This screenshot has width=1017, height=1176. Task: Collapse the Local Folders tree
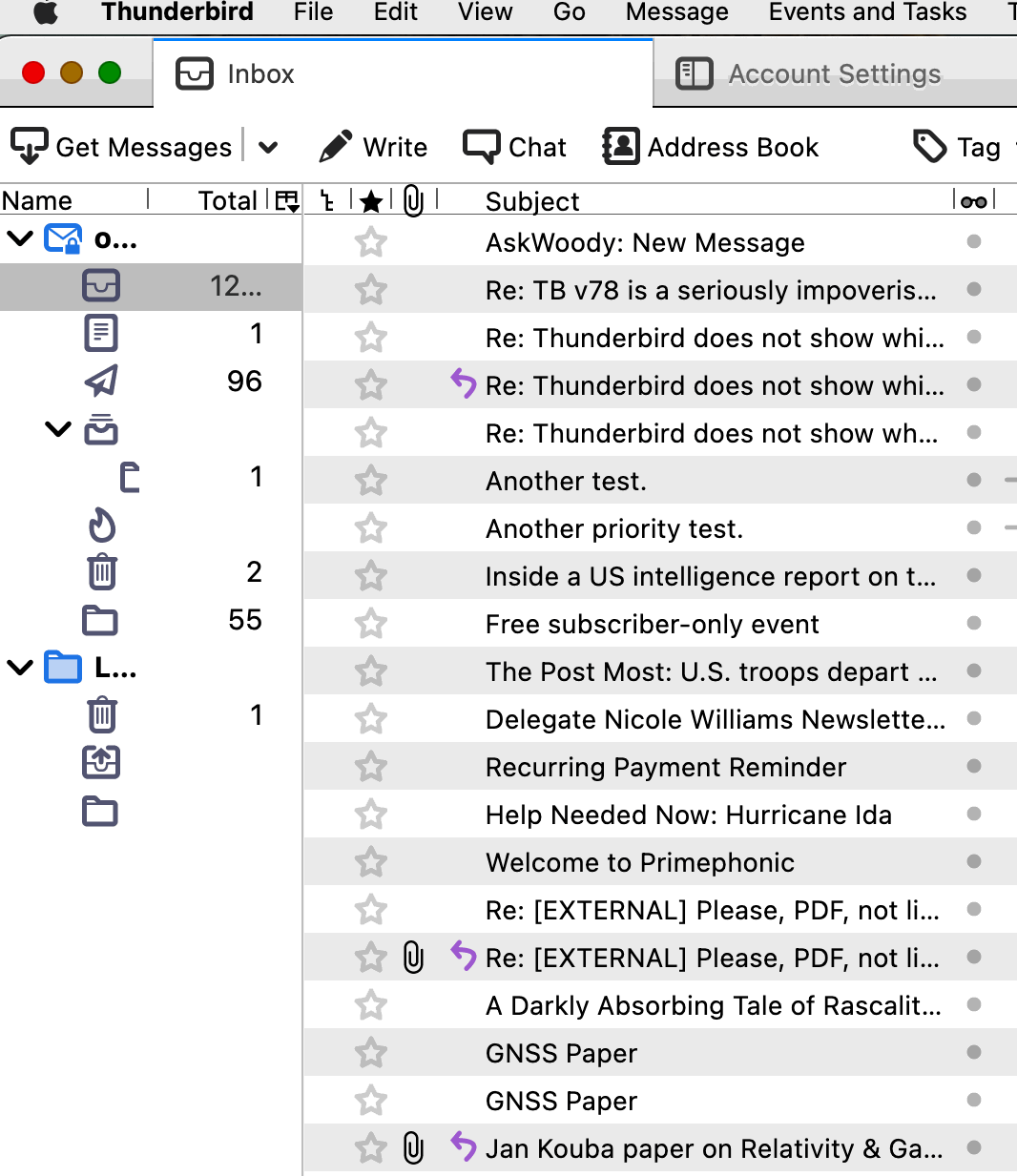tap(20, 668)
